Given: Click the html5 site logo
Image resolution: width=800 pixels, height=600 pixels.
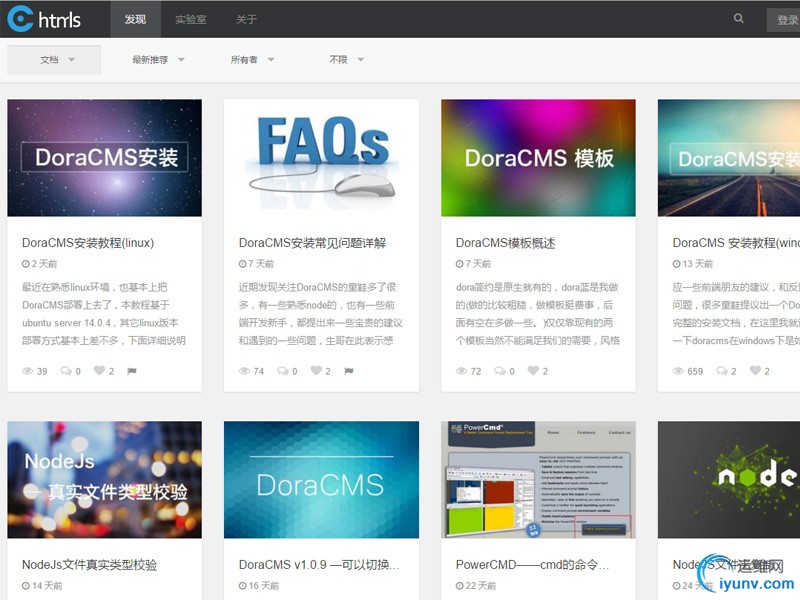Looking at the screenshot, I should click(44, 19).
